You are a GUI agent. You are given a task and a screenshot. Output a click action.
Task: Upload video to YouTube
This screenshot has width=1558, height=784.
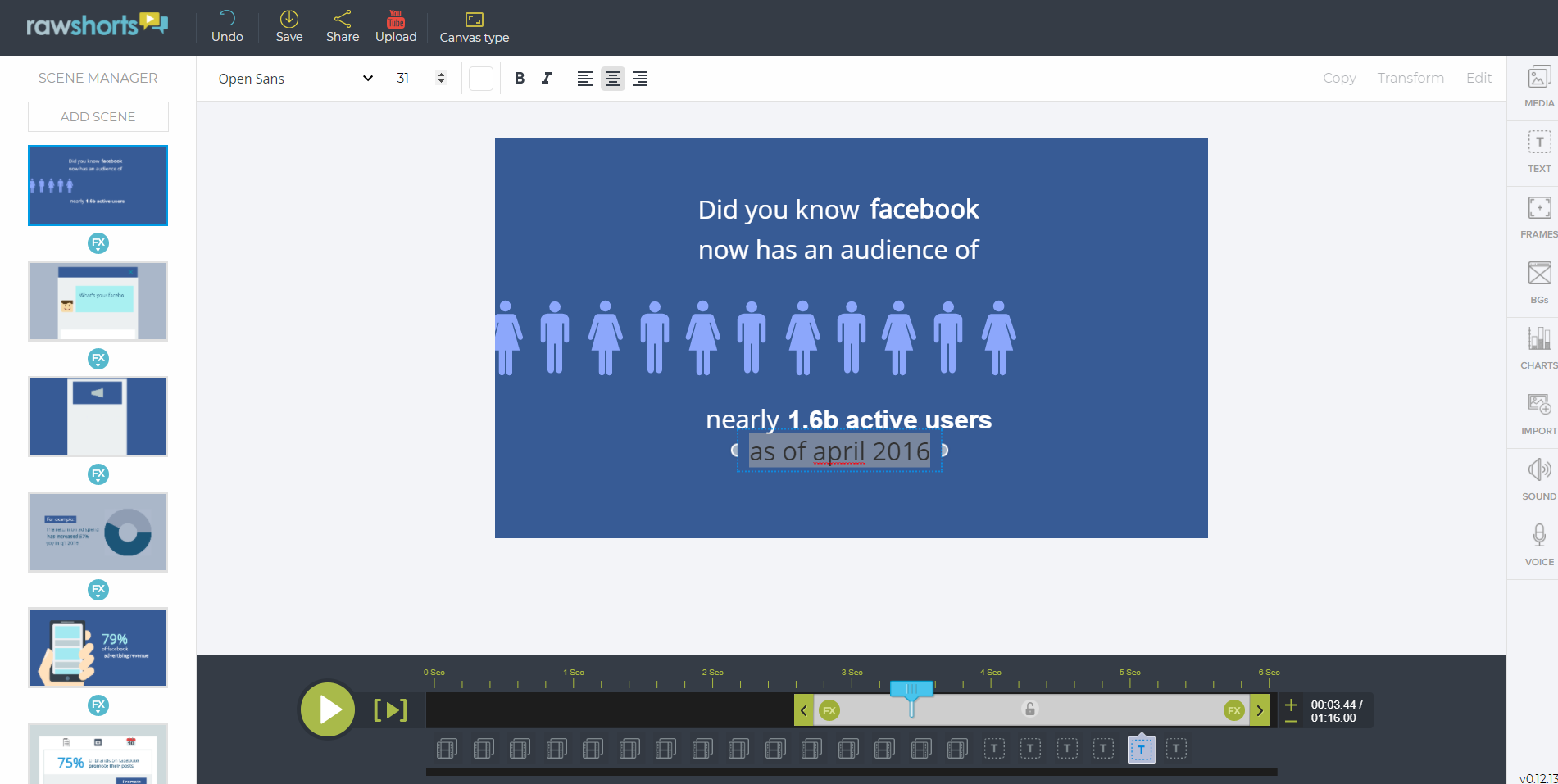point(396,26)
